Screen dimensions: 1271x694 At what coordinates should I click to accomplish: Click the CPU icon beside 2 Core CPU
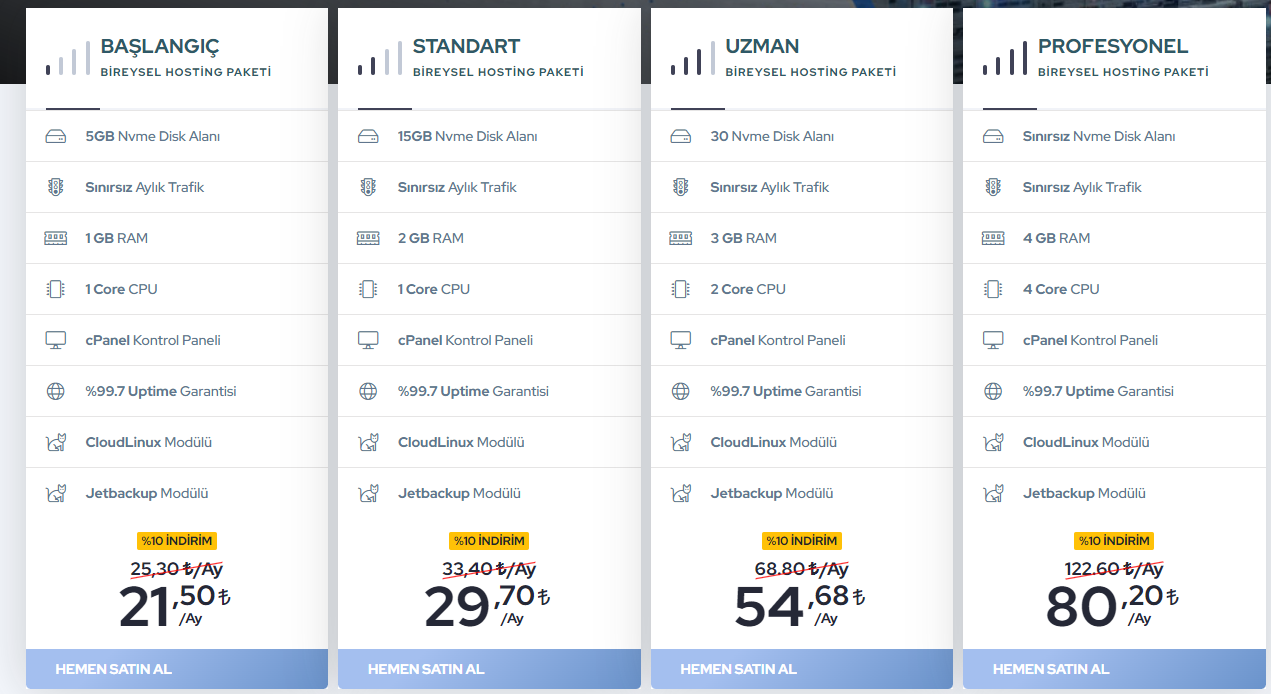[681, 289]
